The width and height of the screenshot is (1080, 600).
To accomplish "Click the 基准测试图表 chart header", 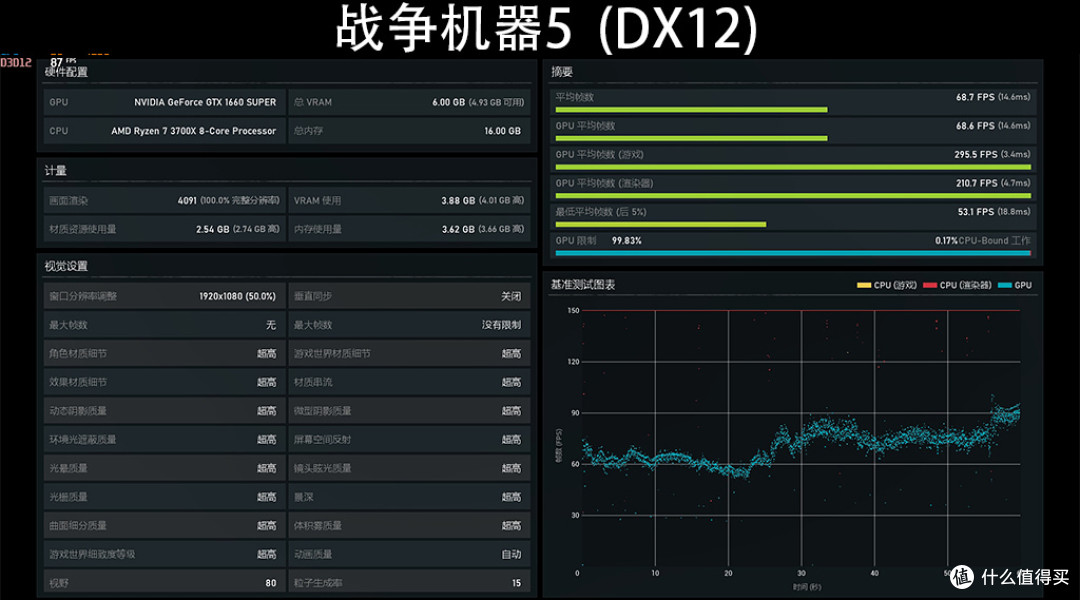I will coord(583,285).
